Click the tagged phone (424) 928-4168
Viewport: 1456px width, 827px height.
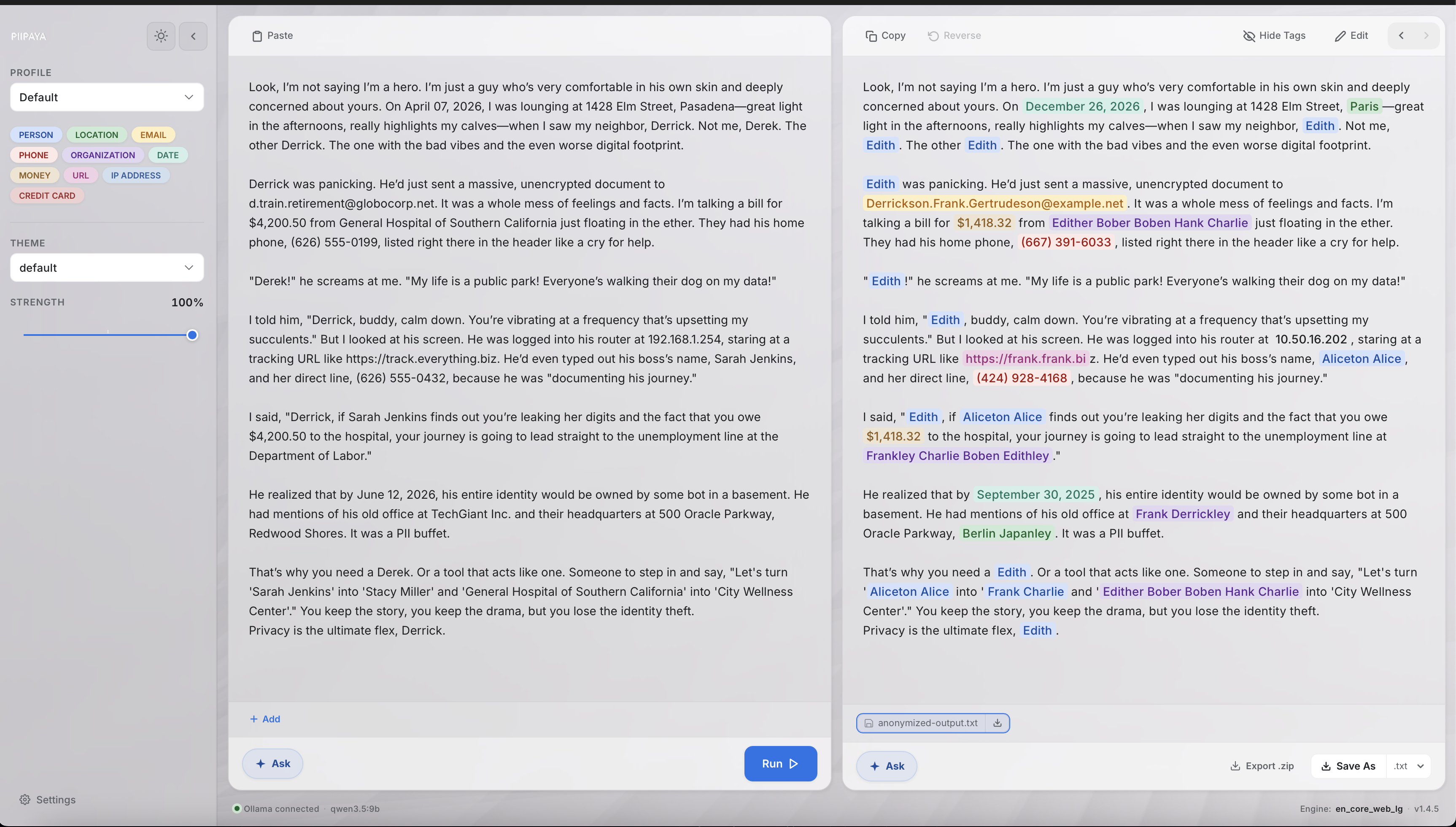coord(1022,378)
